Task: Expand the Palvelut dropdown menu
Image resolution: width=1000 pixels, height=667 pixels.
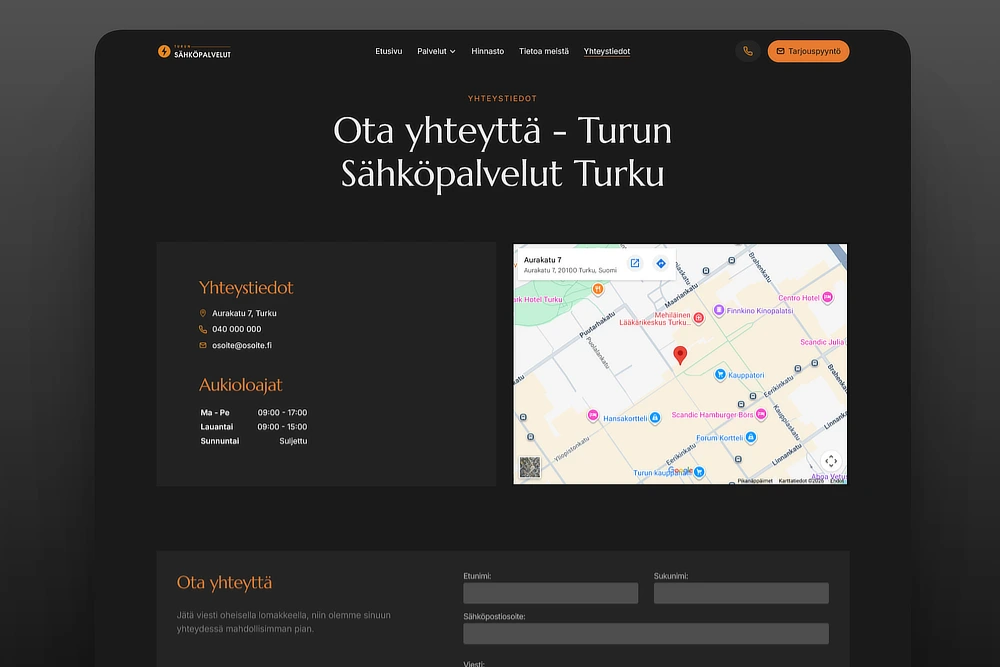Action: point(436,51)
